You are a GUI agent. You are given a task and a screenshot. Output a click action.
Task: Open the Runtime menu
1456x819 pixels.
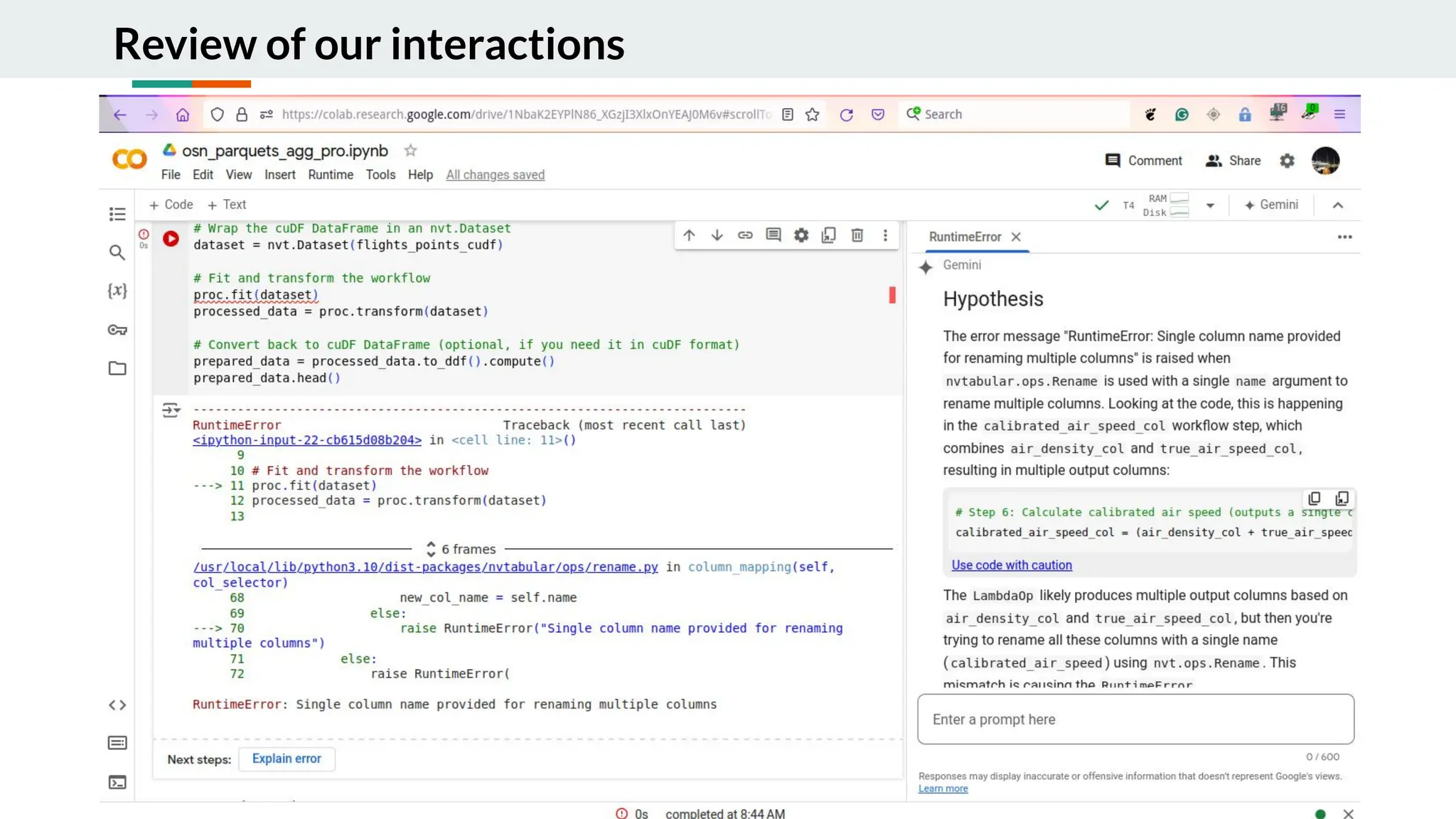pos(331,175)
